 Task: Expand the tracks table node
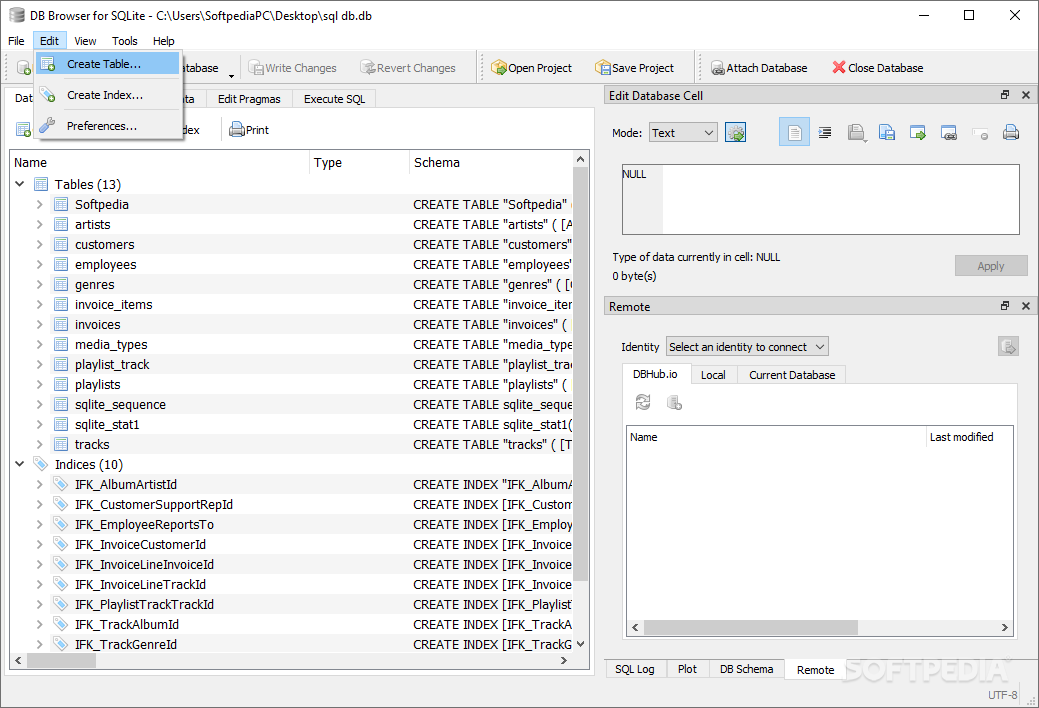[39, 444]
